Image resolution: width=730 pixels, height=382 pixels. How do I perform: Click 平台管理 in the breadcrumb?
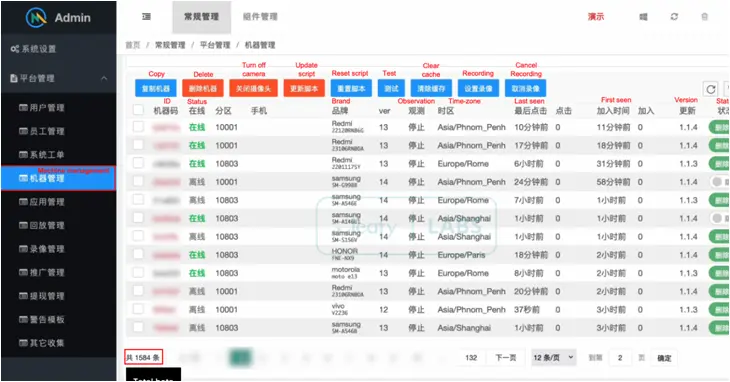pos(215,45)
